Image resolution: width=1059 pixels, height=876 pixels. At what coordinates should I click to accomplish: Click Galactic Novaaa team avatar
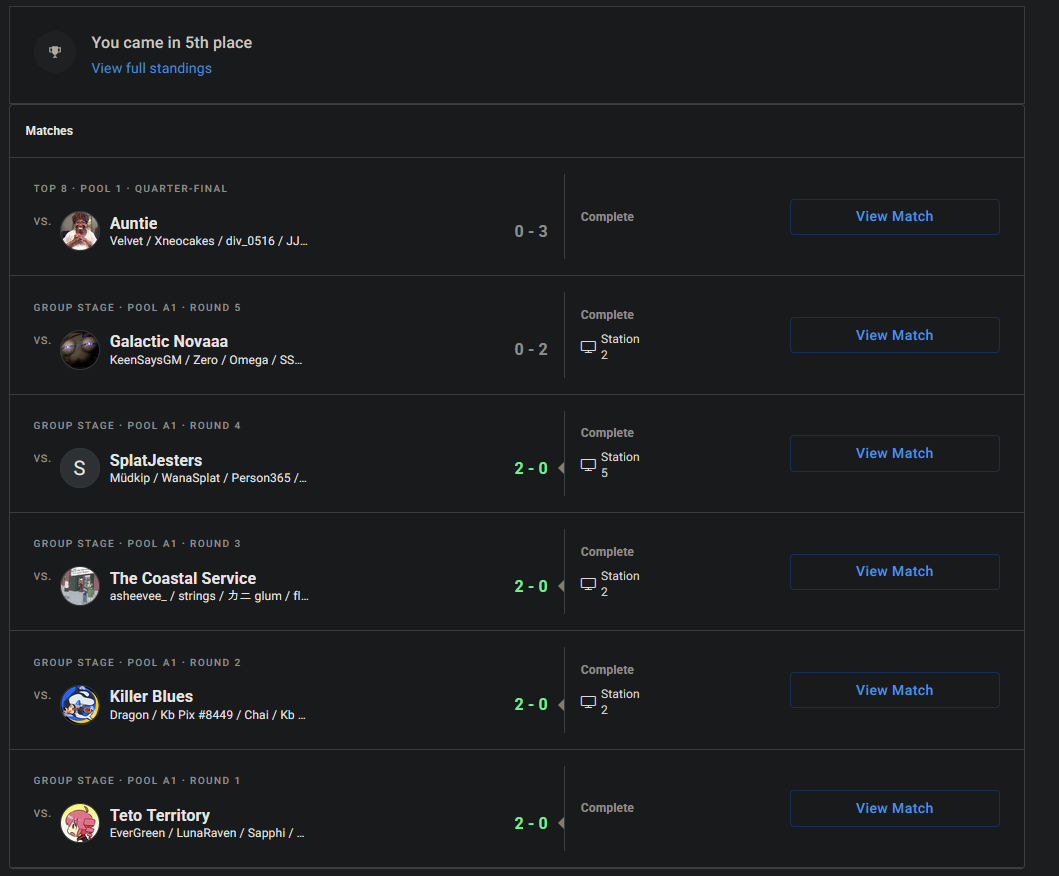pos(80,349)
